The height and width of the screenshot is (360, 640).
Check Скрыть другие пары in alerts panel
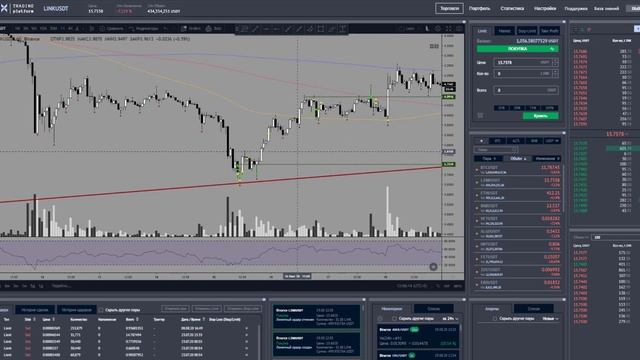(x=495, y=318)
